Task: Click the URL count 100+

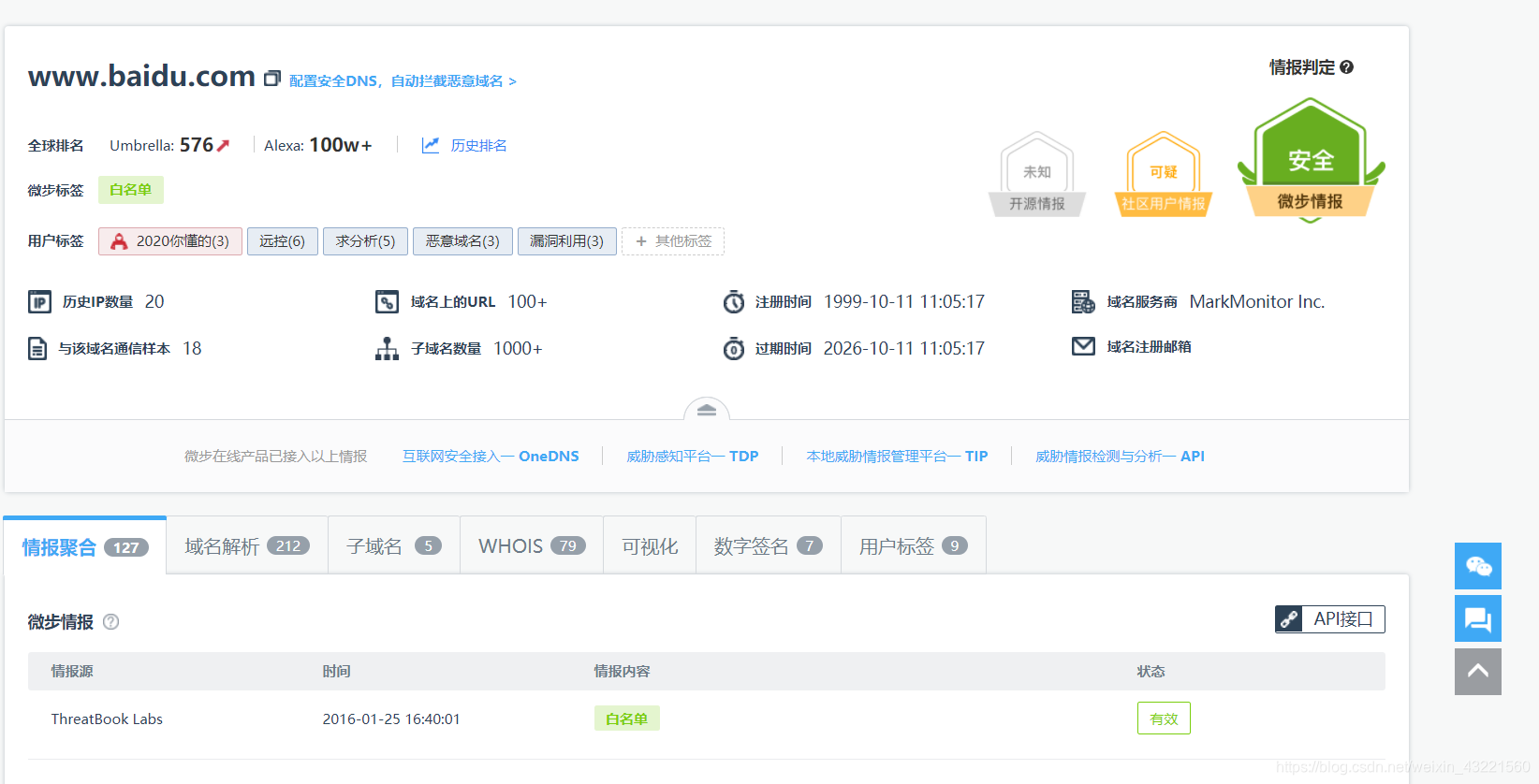Action: pos(527,302)
